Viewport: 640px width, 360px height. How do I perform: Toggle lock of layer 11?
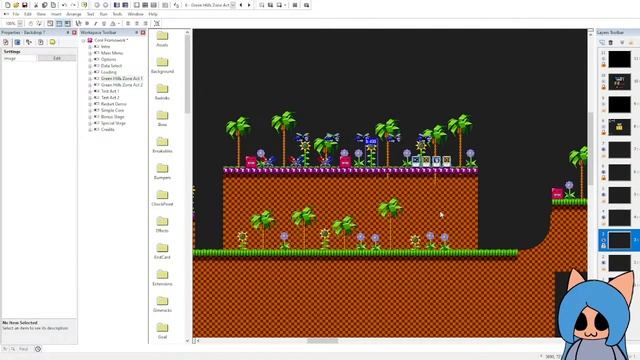tap(604, 65)
